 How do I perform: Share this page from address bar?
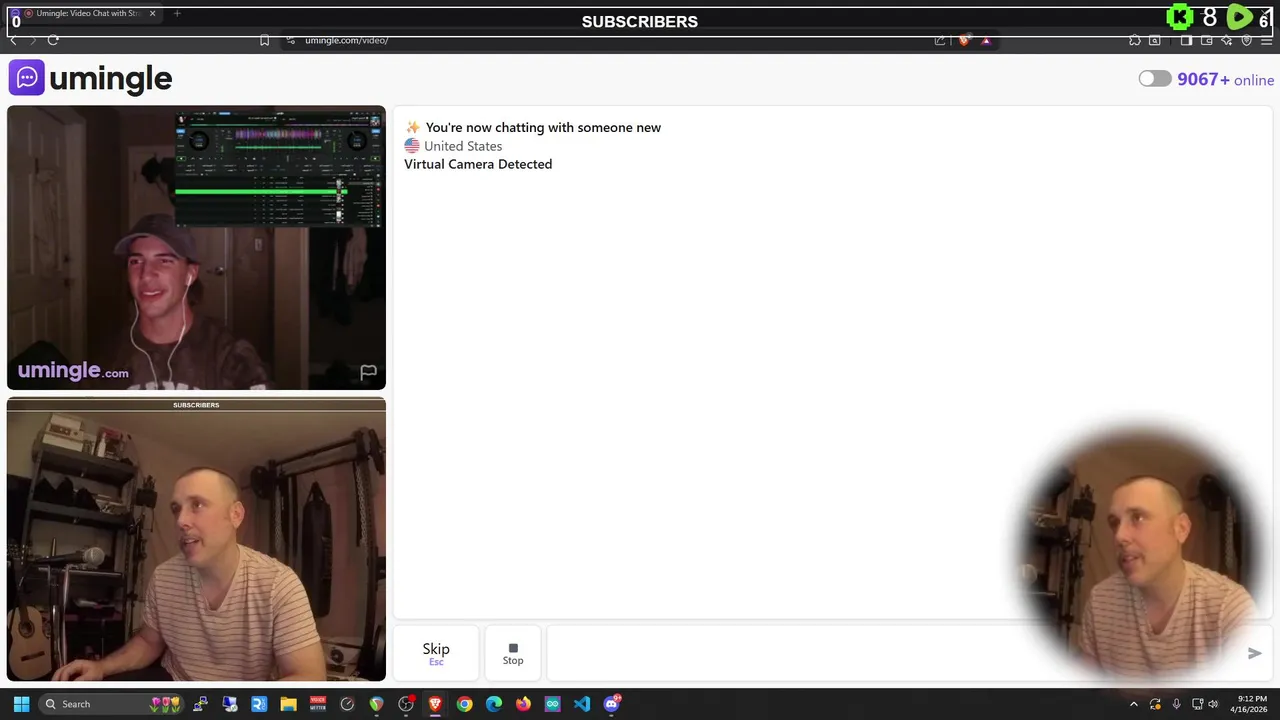(x=940, y=40)
